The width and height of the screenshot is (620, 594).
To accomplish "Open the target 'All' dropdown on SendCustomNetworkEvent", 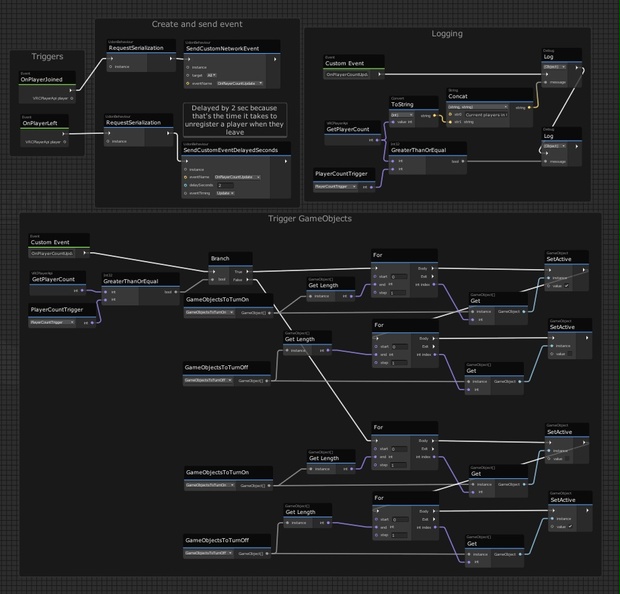I will click(212, 75).
